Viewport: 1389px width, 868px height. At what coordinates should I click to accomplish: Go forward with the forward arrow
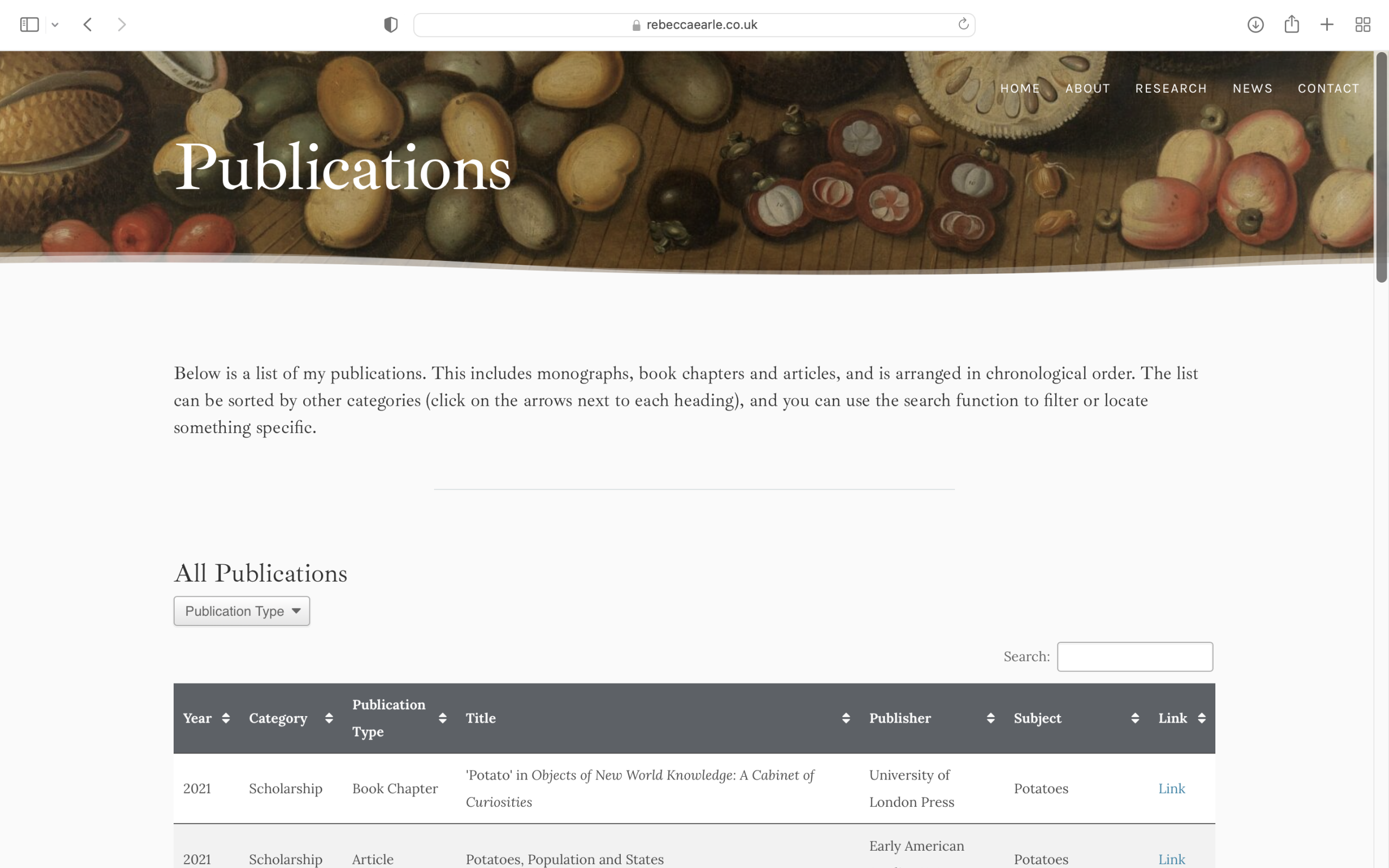122,25
